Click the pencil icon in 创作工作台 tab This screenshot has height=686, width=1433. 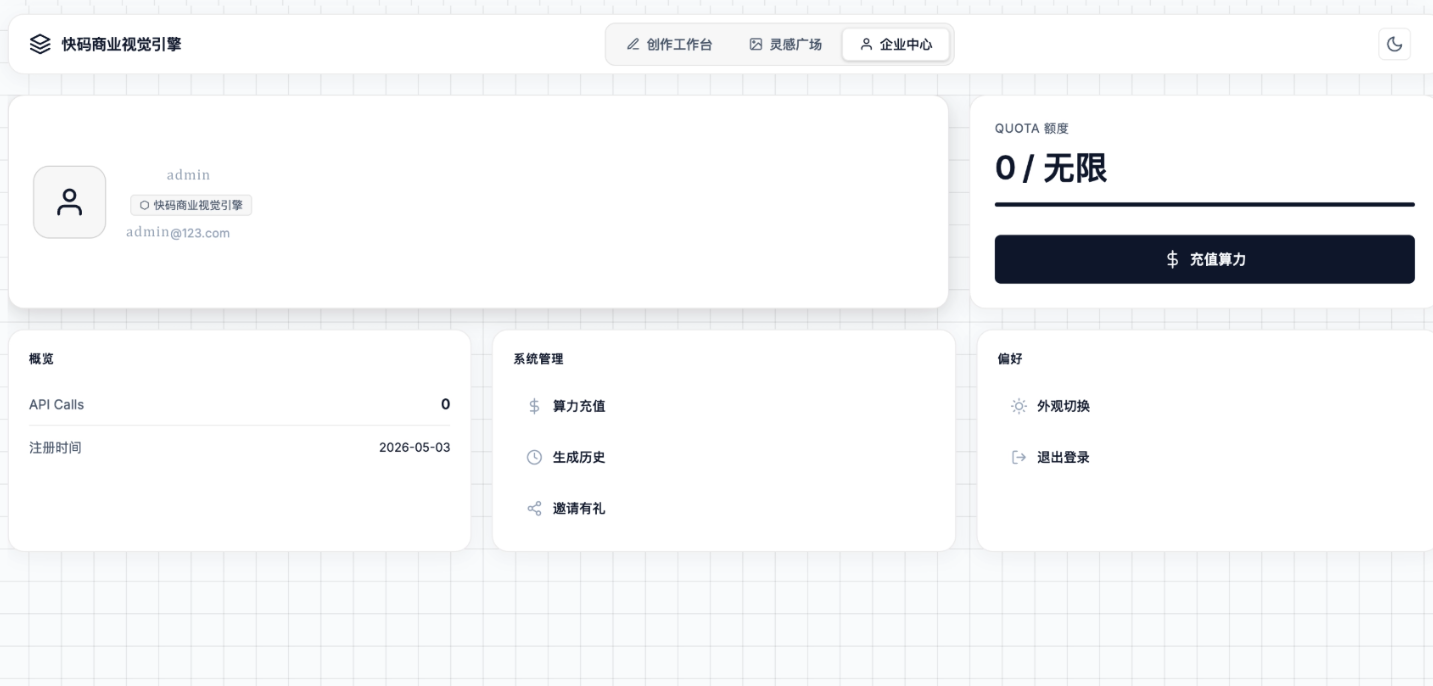[x=632, y=44]
